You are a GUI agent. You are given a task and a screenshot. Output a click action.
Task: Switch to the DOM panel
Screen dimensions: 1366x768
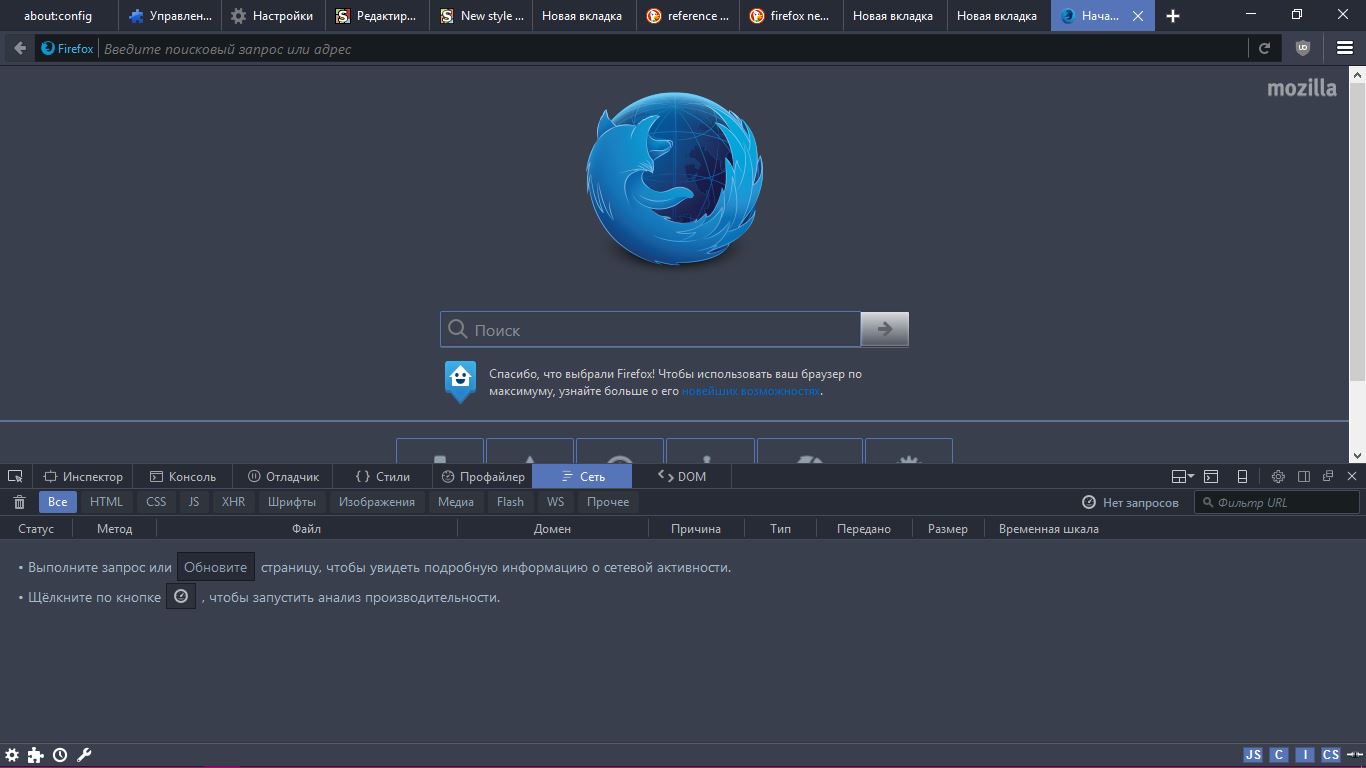click(x=682, y=477)
